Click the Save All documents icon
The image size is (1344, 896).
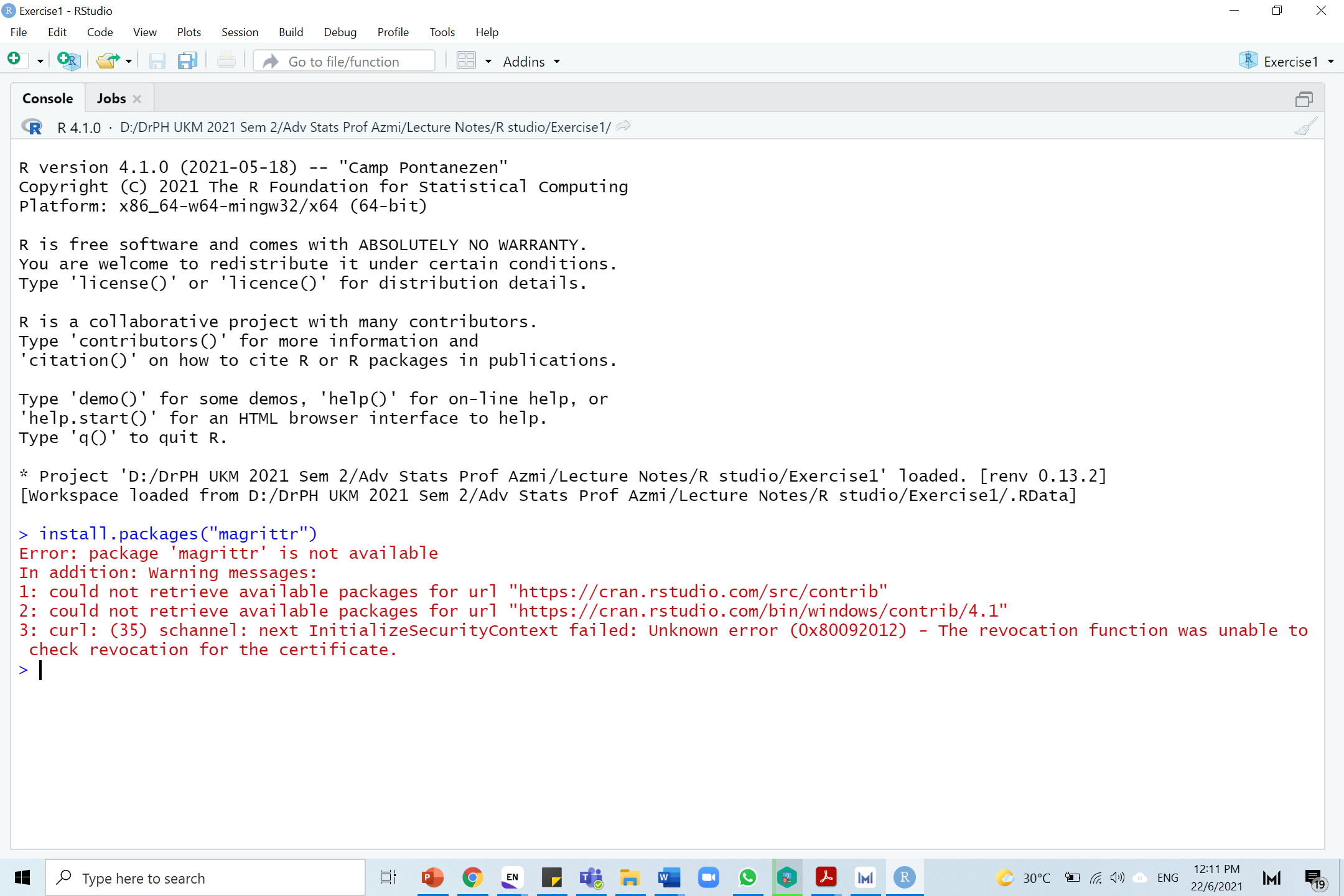(x=187, y=60)
